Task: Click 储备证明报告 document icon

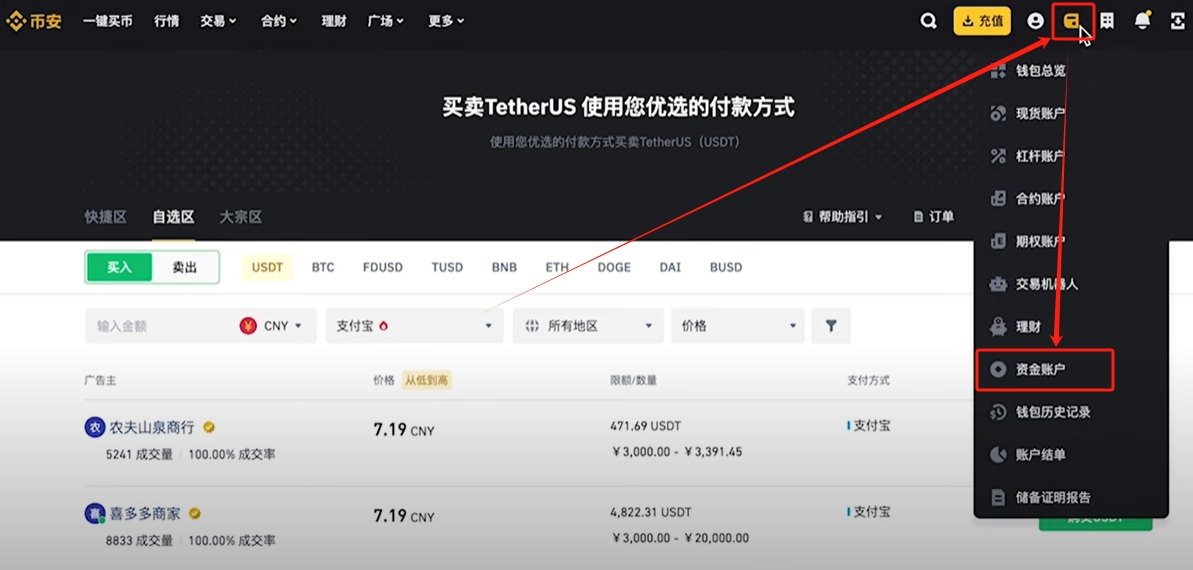Action: 997,498
